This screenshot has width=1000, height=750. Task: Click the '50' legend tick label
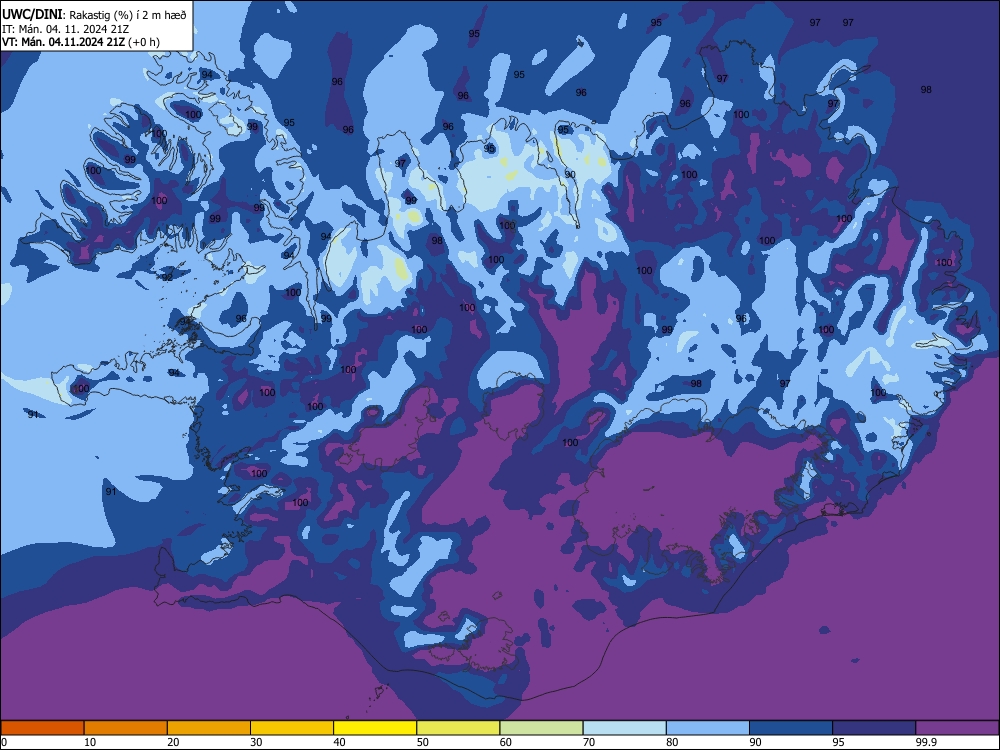click(423, 742)
